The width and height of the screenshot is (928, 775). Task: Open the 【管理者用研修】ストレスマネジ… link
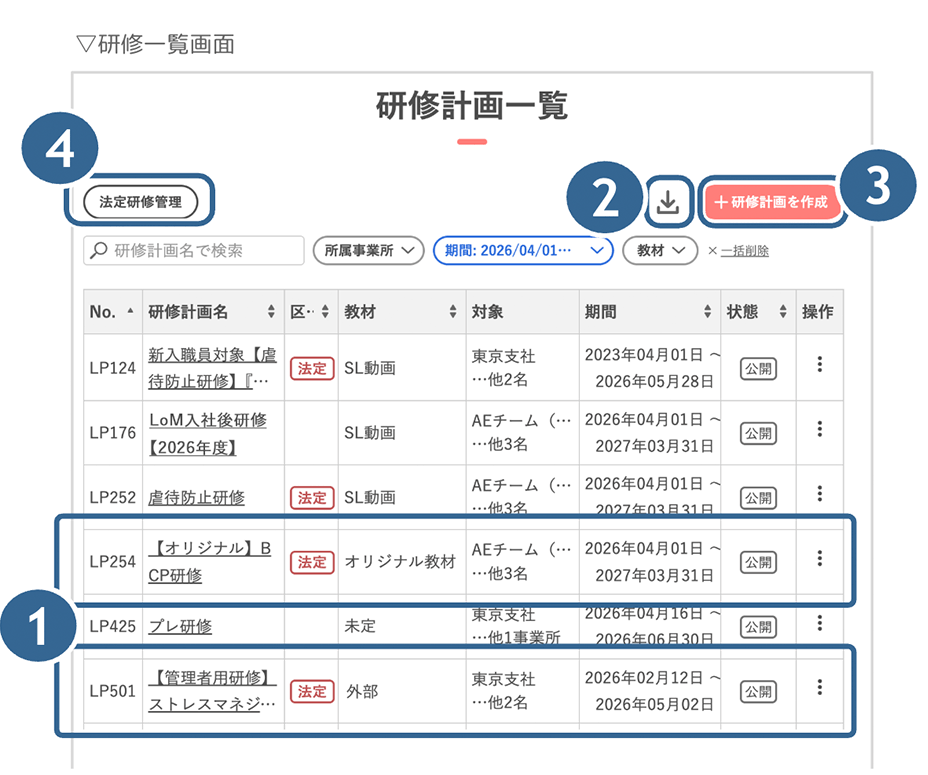[212, 691]
